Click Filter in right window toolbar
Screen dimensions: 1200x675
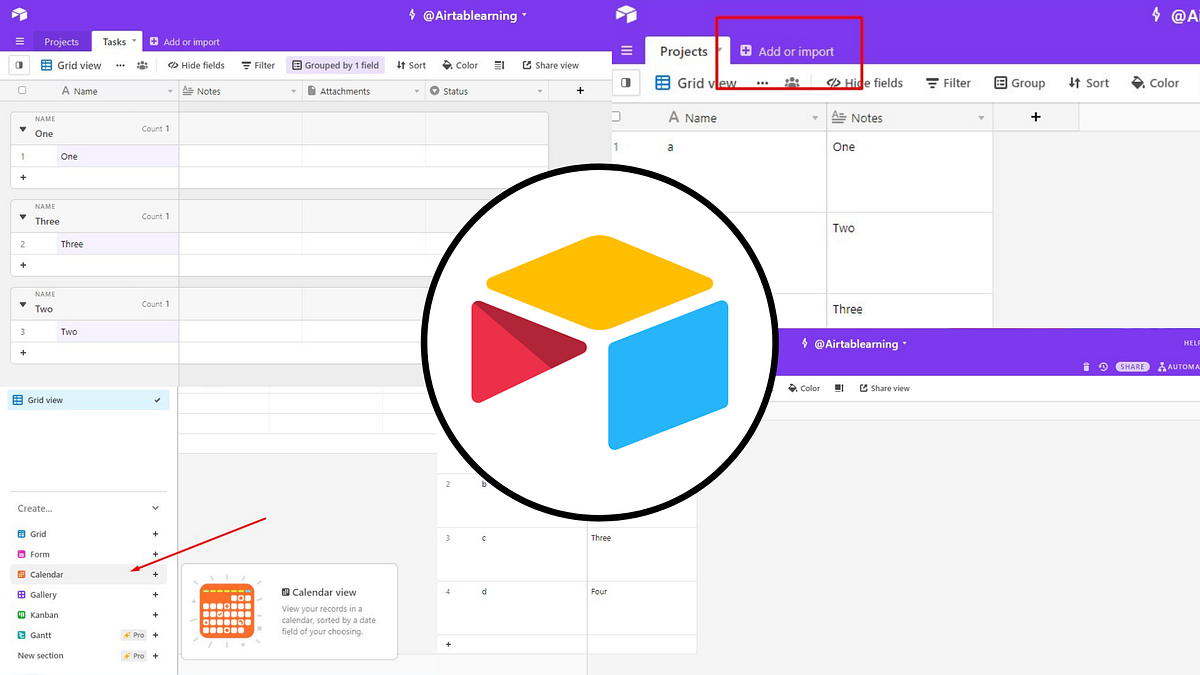(948, 83)
